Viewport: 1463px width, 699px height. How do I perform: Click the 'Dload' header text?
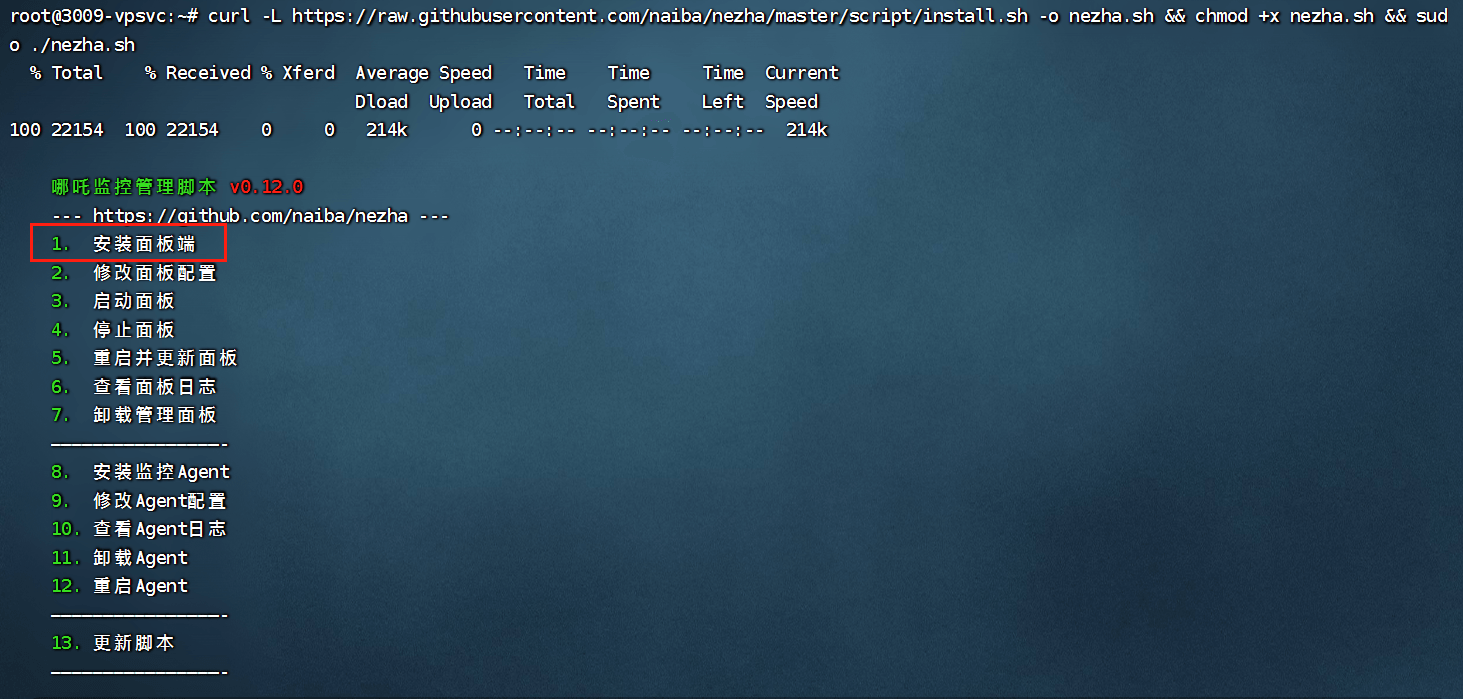point(381,102)
